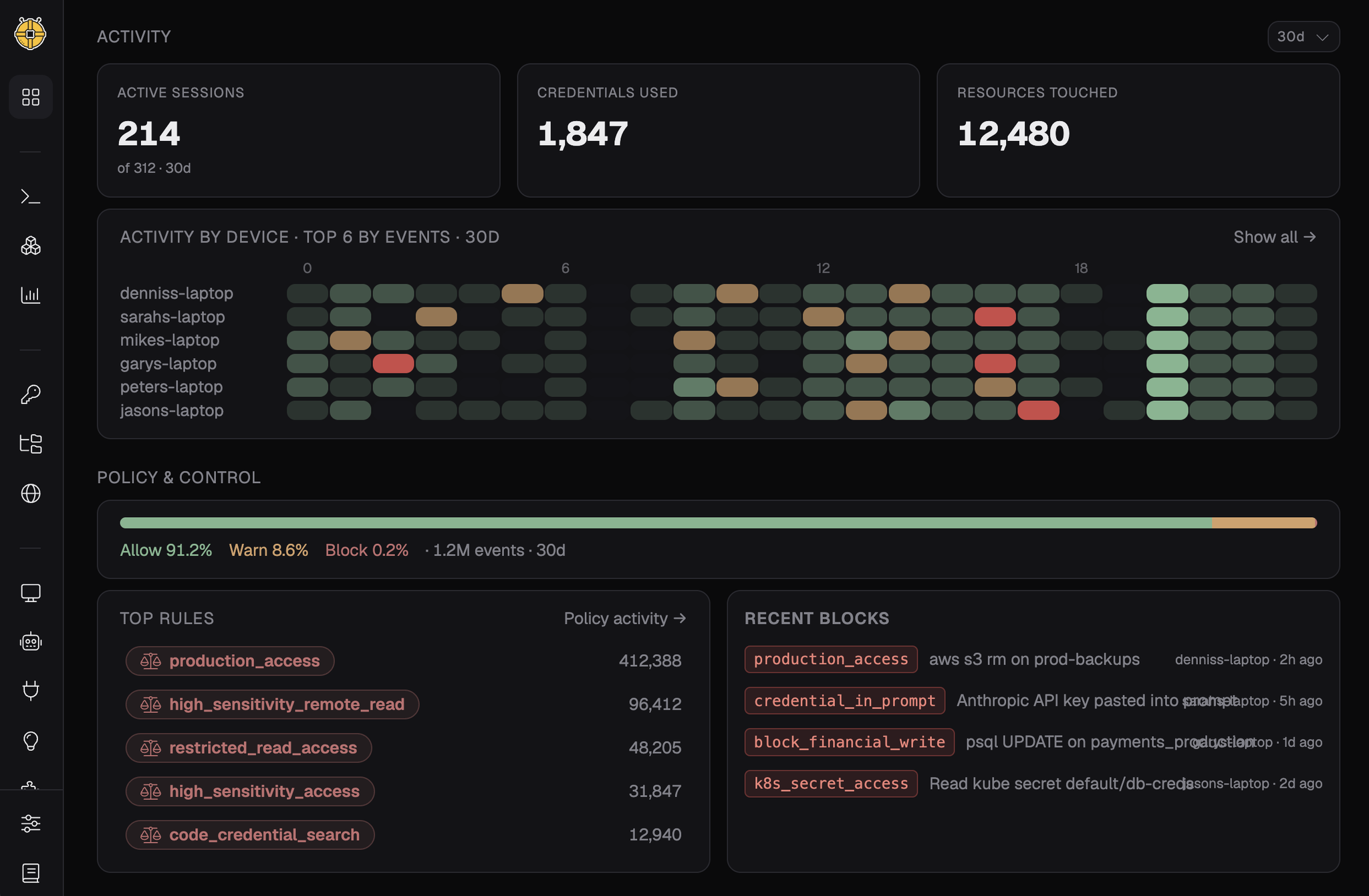Screen dimensions: 1369x896
Task: Click 31,847 rule event count
Action: (x=655, y=791)
